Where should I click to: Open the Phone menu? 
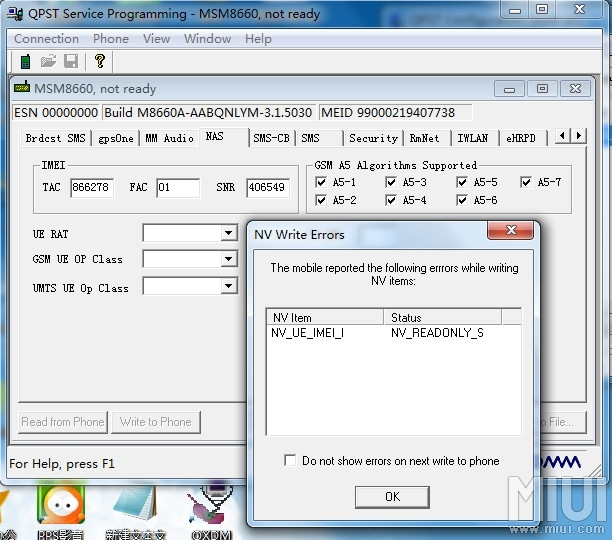click(x=111, y=39)
